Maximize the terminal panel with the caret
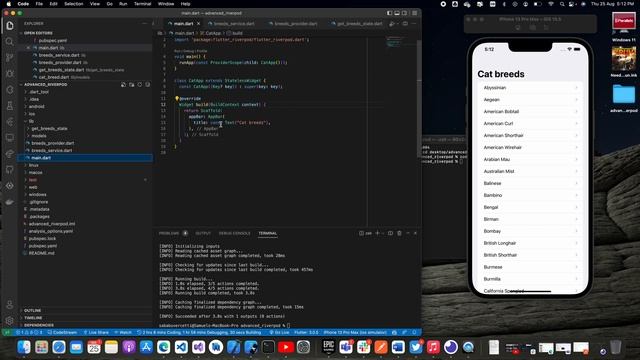The width and height of the screenshot is (640, 360). coord(407,233)
